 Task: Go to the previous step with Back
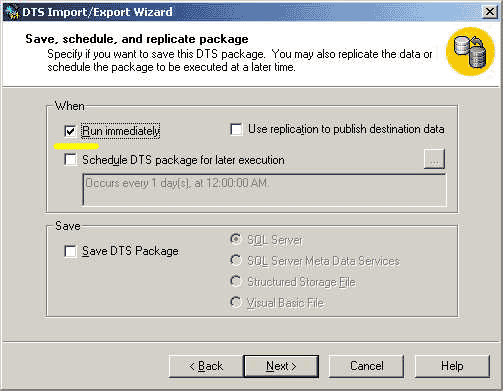(x=206, y=366)
